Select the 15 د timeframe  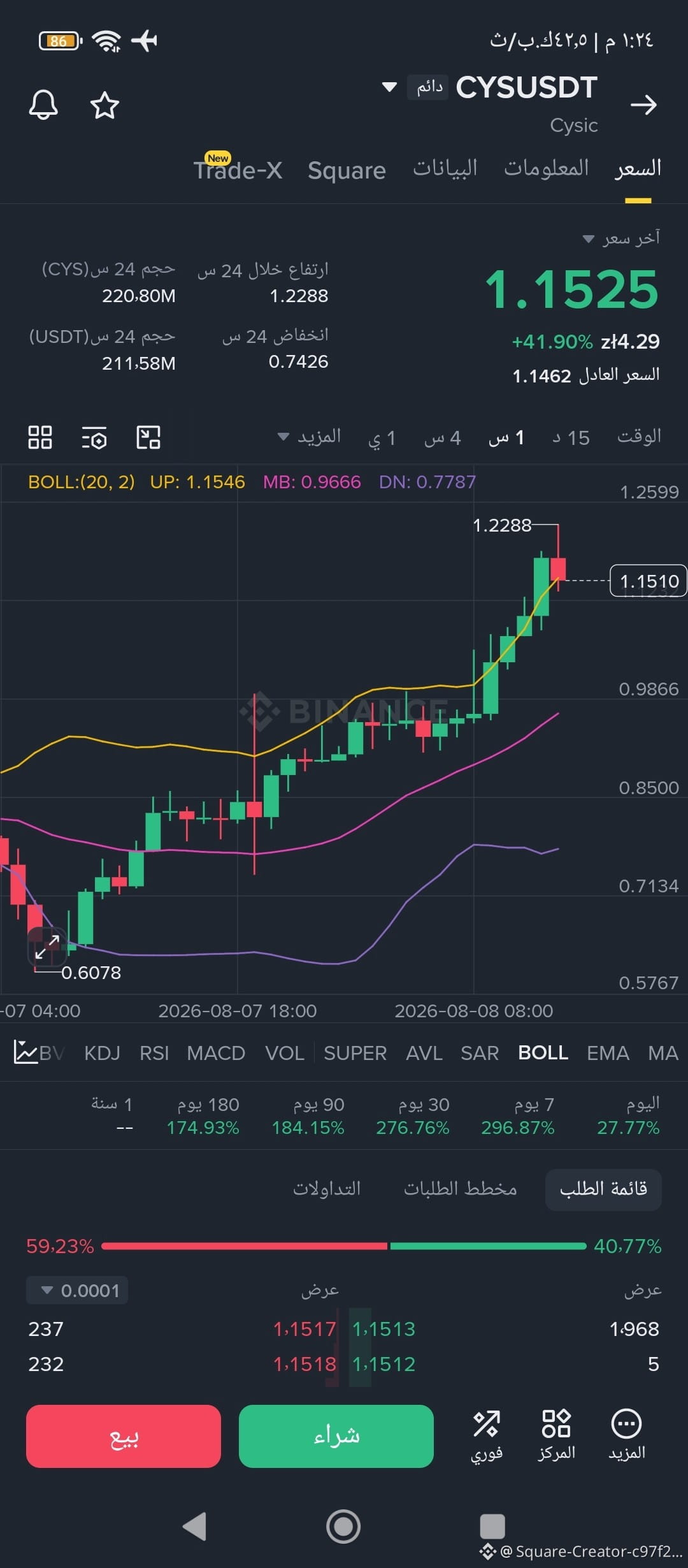(571, 438)
